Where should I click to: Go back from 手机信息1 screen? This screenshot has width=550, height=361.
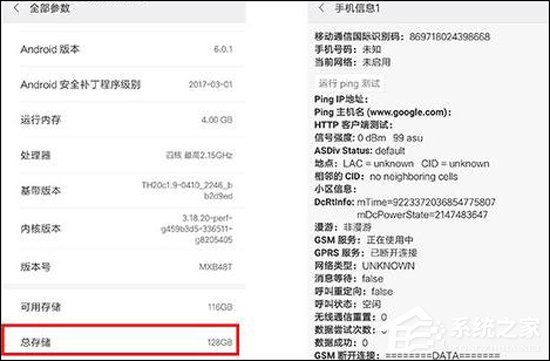click(x=321, y=8)
